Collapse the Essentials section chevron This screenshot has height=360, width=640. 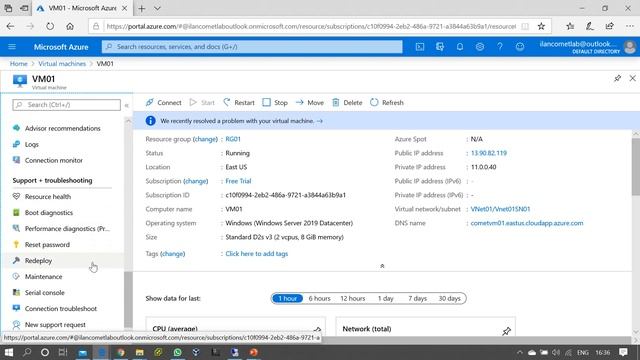coord(382,266)
